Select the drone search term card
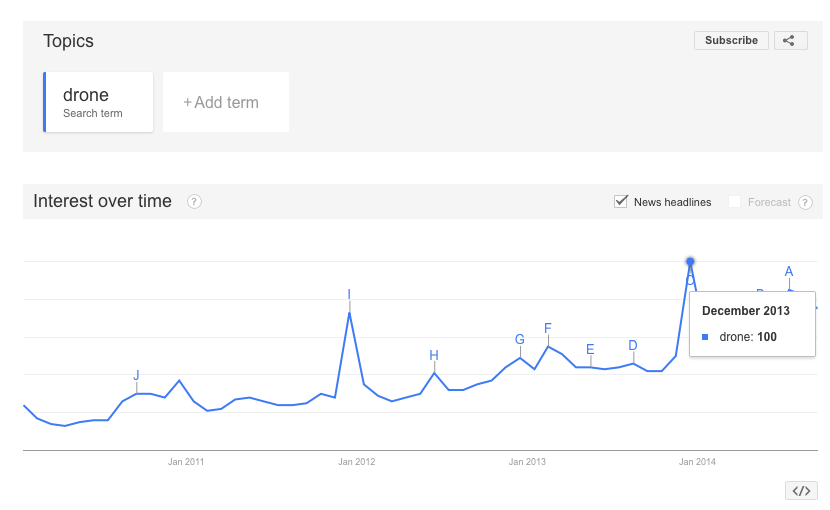Screen dimensions: 830x510 click(98, 102)
